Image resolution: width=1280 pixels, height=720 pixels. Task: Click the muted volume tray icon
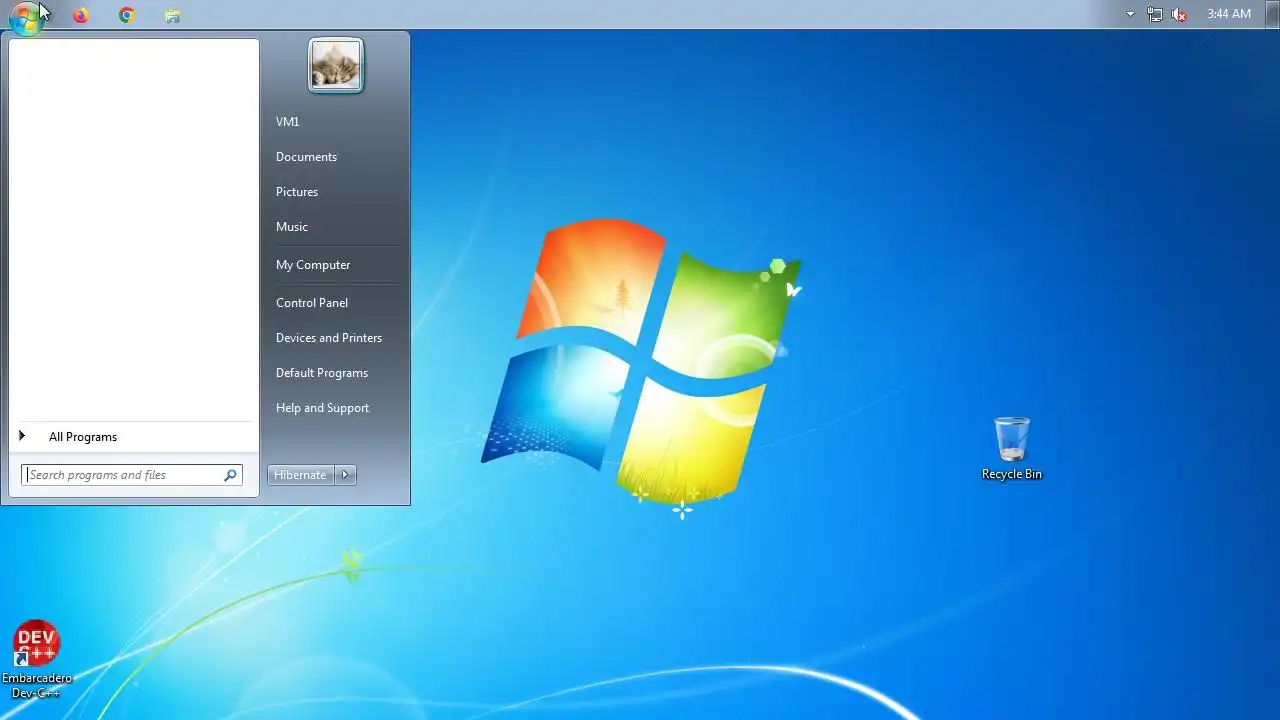[1180, 14]
